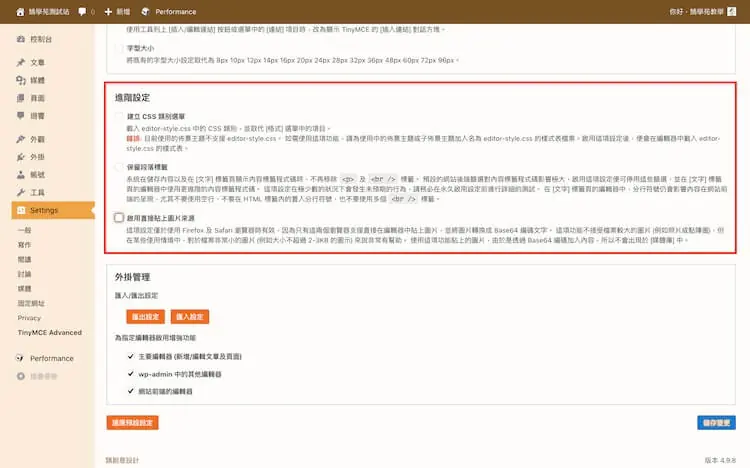Image resolution: width=750 pixels, height=468 pixels.
Task: Click the collapse menu label in sidebar
Action: [44, 376]
